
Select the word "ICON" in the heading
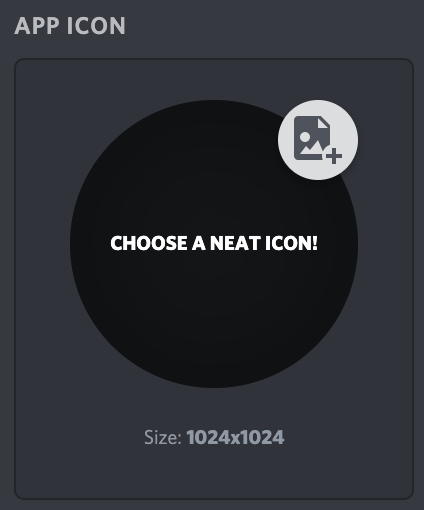[x=96, y=26]
